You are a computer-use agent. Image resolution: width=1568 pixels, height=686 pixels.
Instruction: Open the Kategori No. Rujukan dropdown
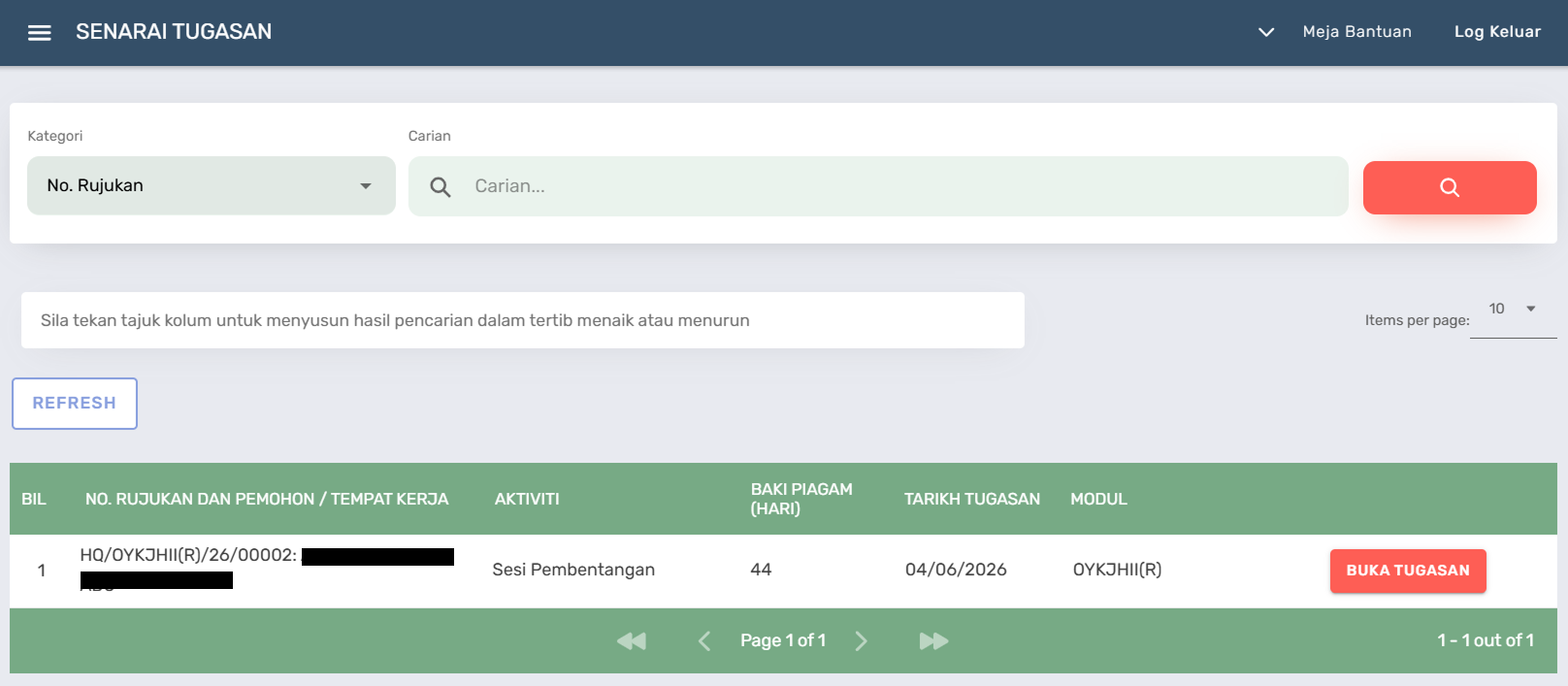pyautogui.click(x=212, y=185)
